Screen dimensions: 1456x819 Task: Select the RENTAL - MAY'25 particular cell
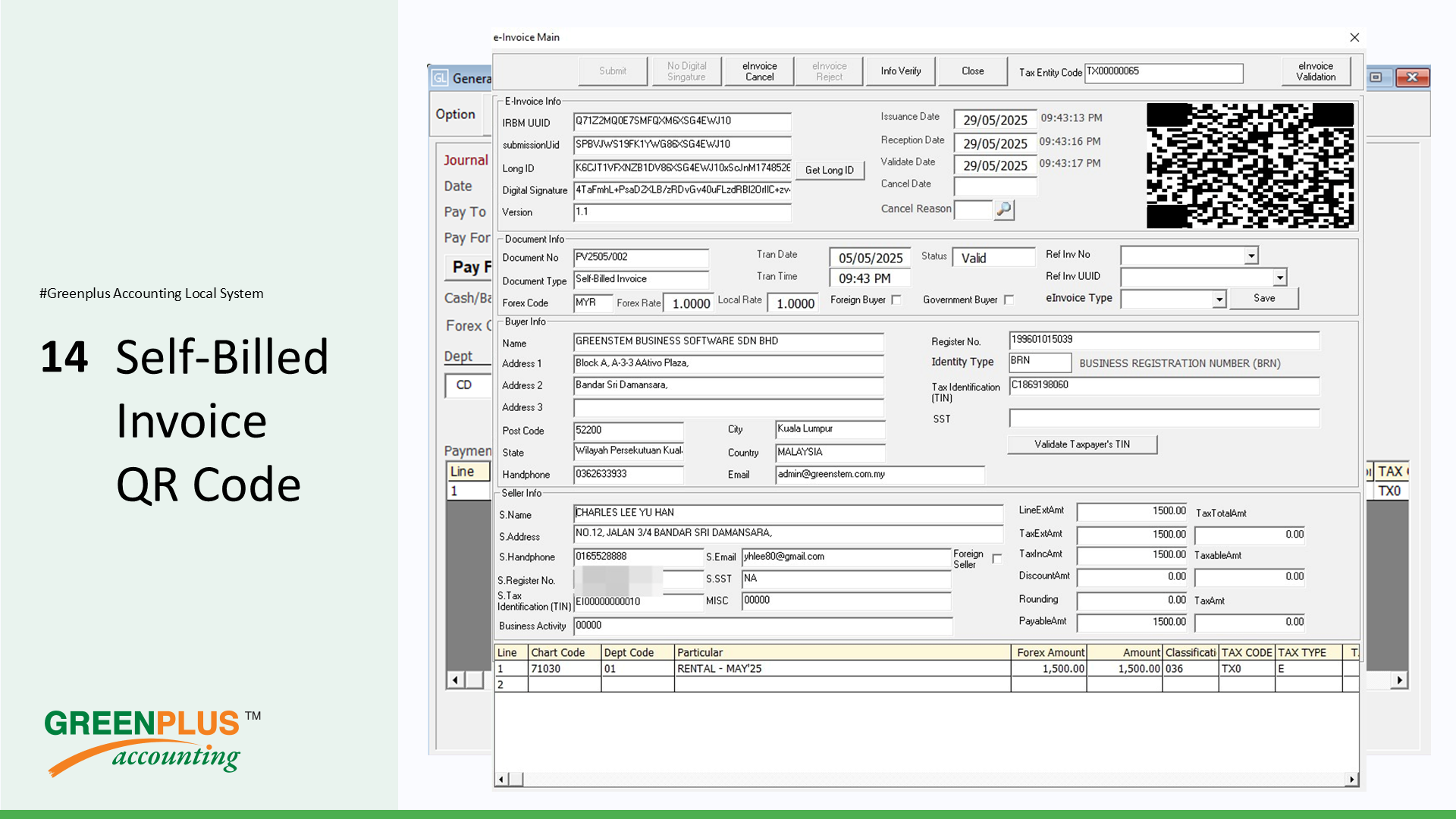tap(843, 669)
